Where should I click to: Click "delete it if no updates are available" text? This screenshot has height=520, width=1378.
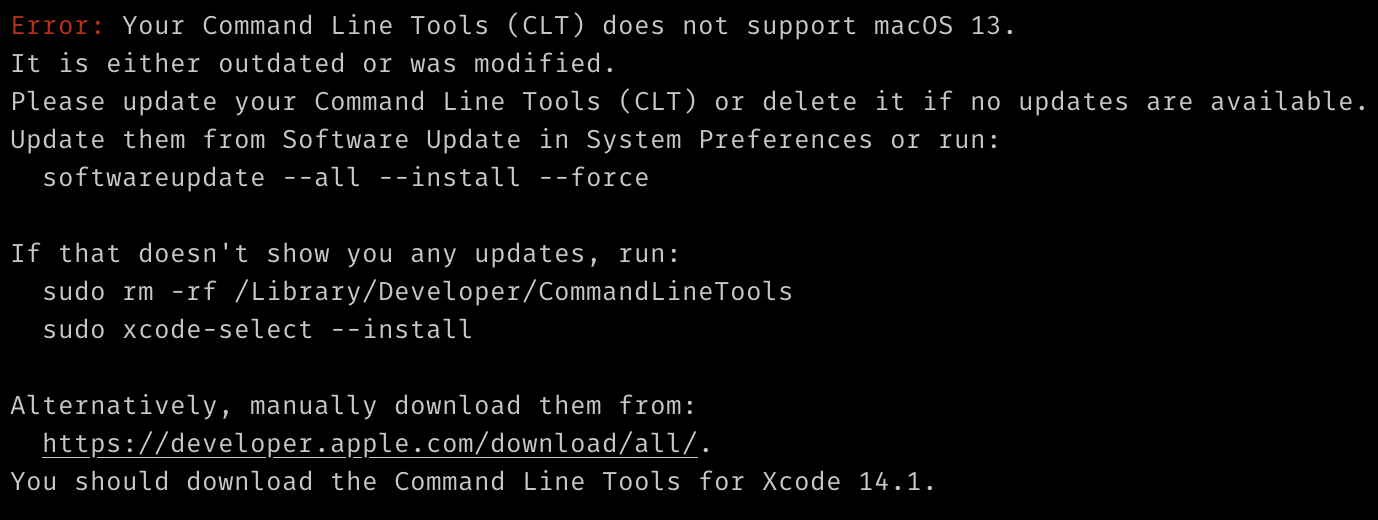(1065, 102)
